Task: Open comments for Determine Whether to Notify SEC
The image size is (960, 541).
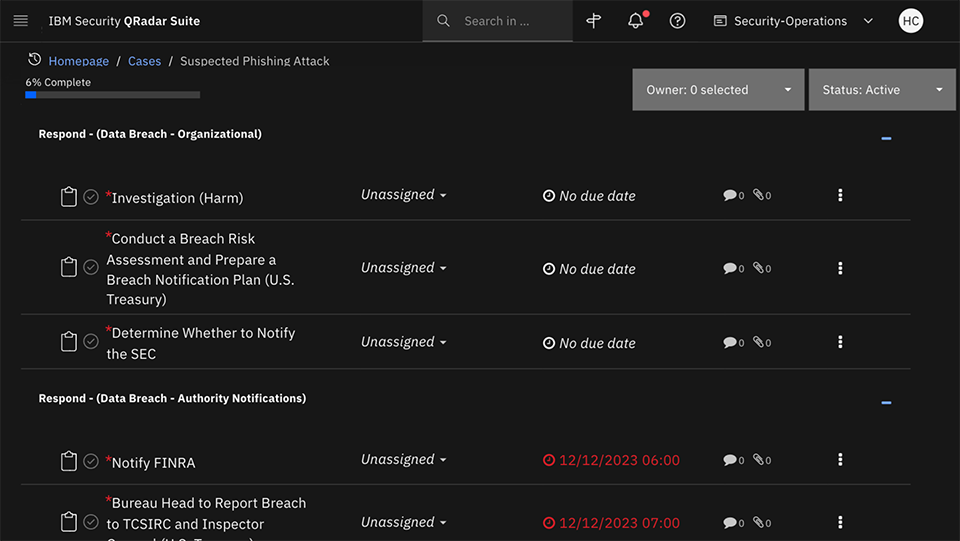Action: pyautogui.click(x=733, y=342)
